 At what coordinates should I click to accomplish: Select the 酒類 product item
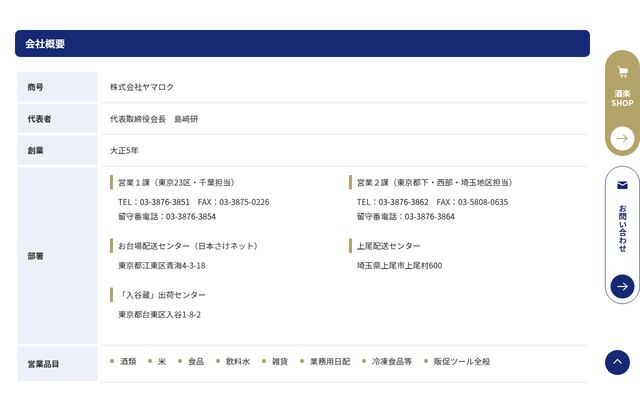point(128,361)
